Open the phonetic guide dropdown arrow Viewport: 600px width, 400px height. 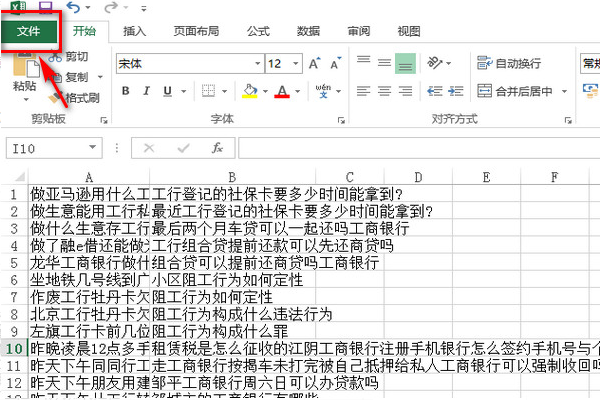[339, 91]
